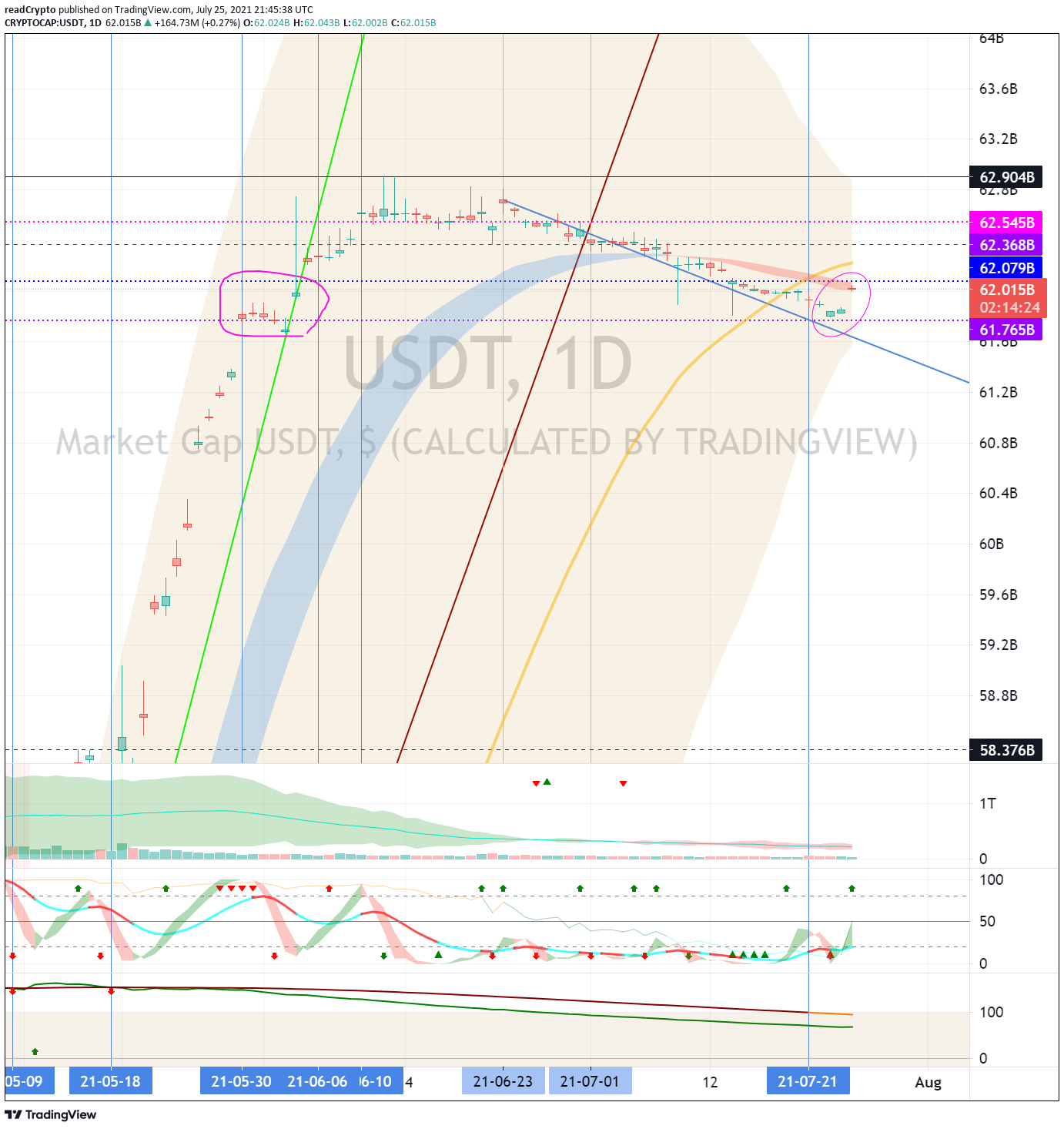Click the H:62.043B high value in header

point(316,22)
